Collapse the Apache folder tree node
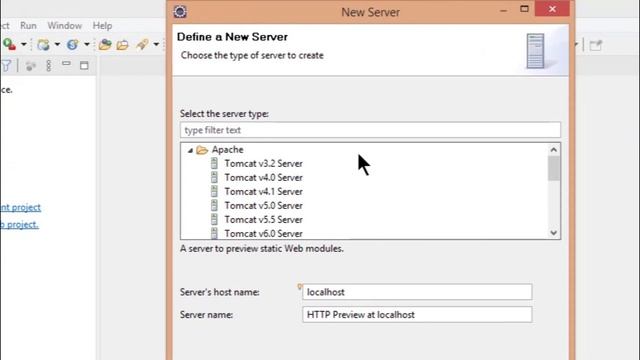640x360 pixels. [x=190, y=150]
